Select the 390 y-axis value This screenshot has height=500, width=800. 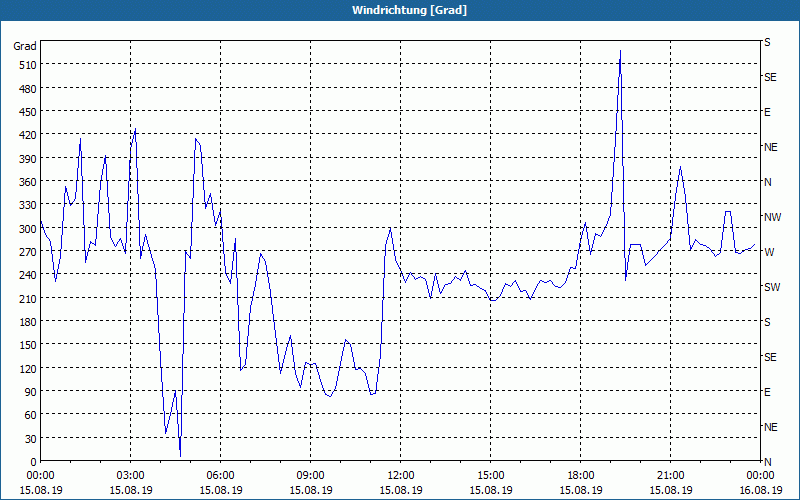(28, 159)
